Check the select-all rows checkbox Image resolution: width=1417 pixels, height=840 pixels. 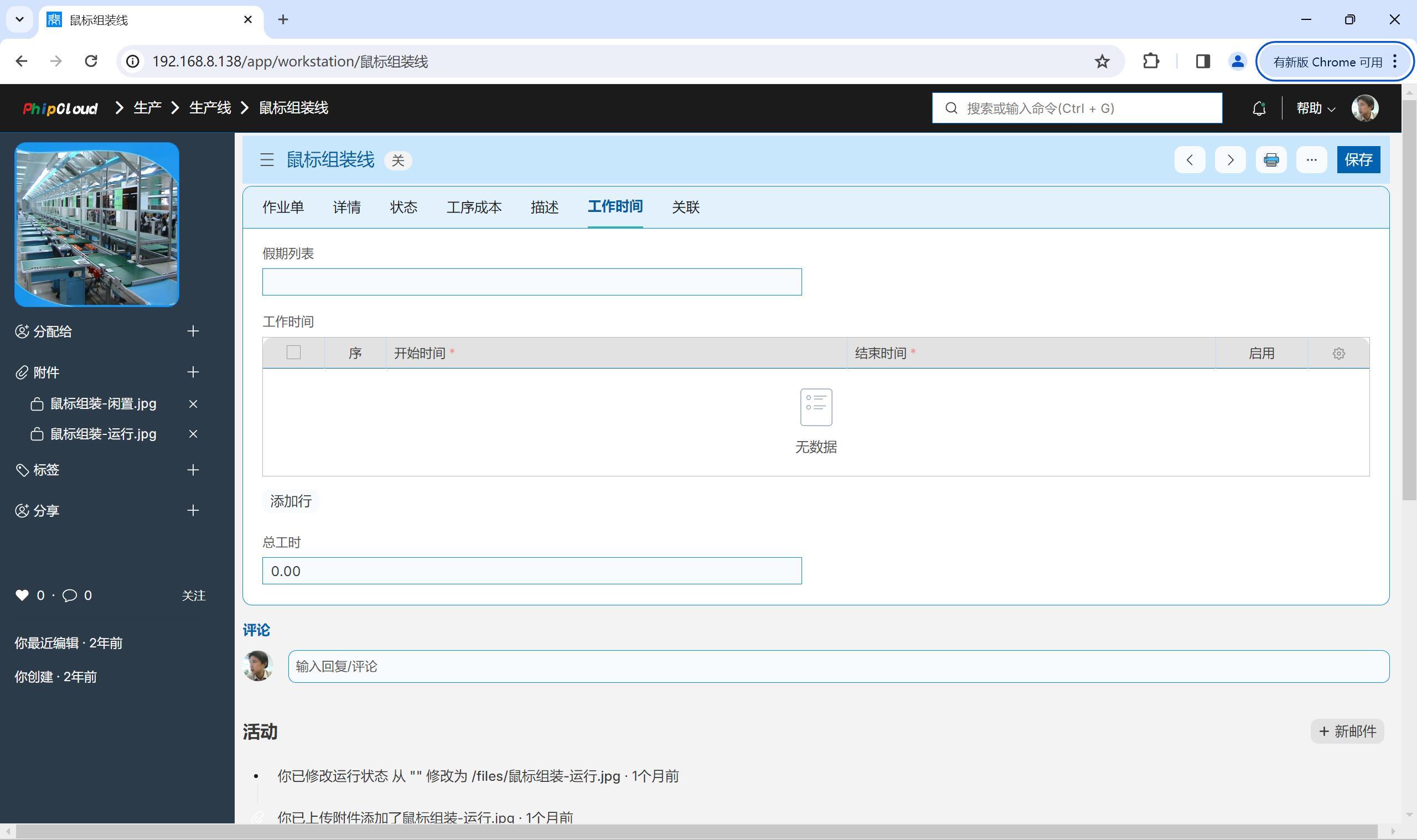293,352
